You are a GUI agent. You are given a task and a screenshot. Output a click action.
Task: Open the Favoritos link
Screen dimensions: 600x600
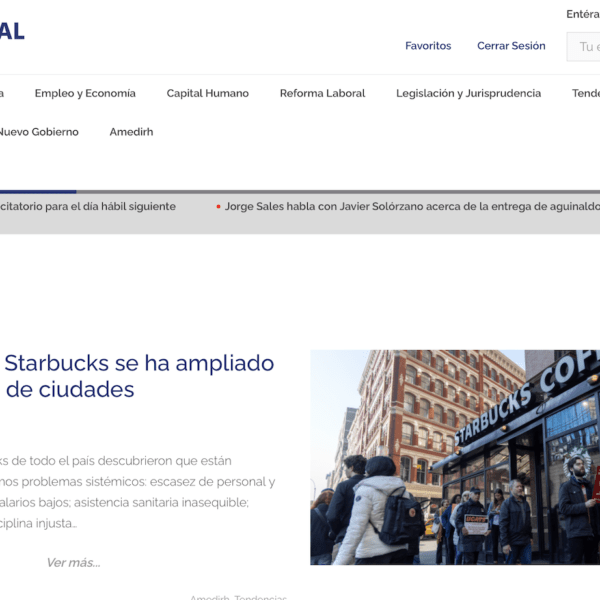(428, 46)
